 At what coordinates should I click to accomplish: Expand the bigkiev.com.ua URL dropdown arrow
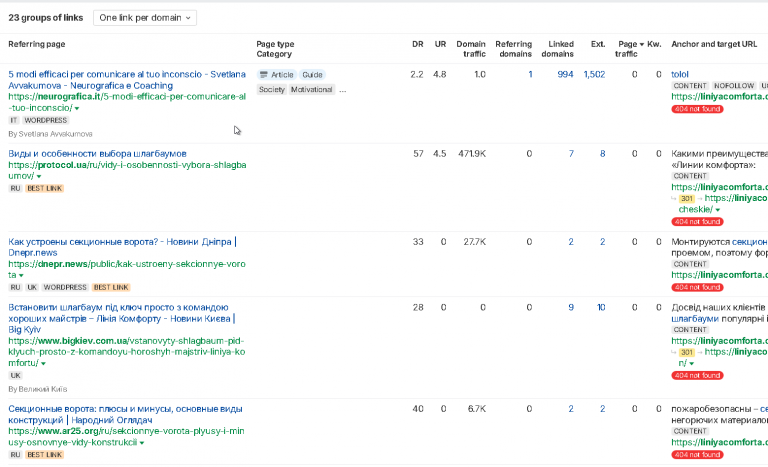pos(43,364)
